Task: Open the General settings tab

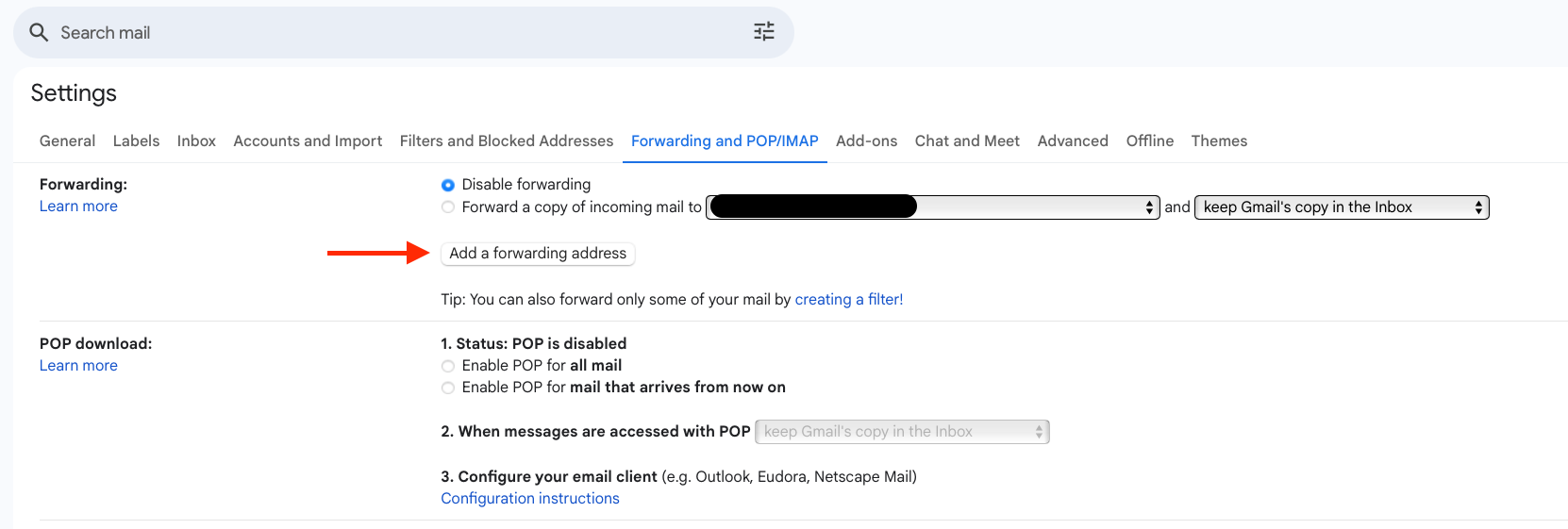Action: pos(67,141)
